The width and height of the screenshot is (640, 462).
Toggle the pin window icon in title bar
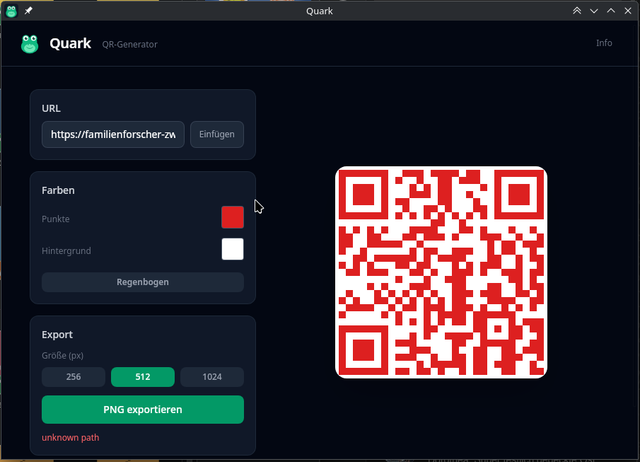tap(28, 11)
